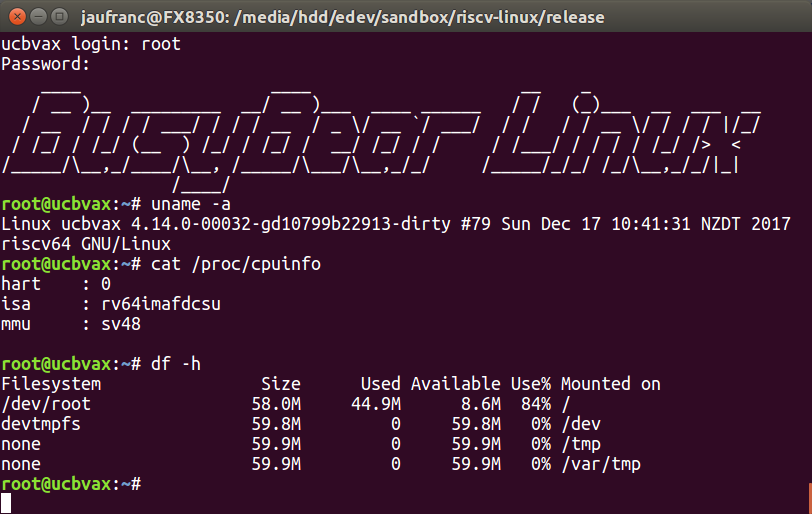Click isa value 'rv64imafdcsu'

coord(161,304)
